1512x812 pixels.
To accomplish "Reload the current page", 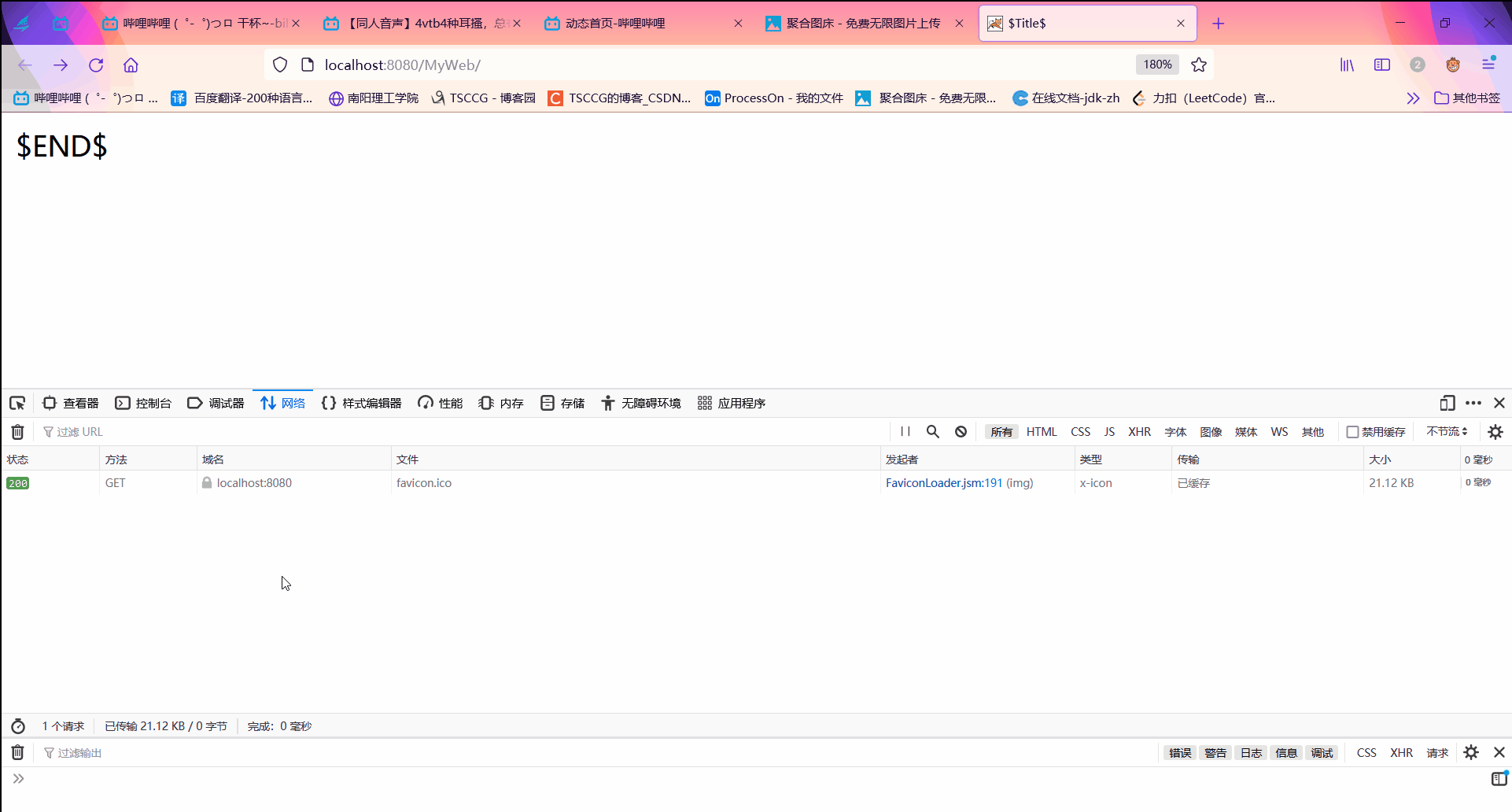I will point(96,65).
